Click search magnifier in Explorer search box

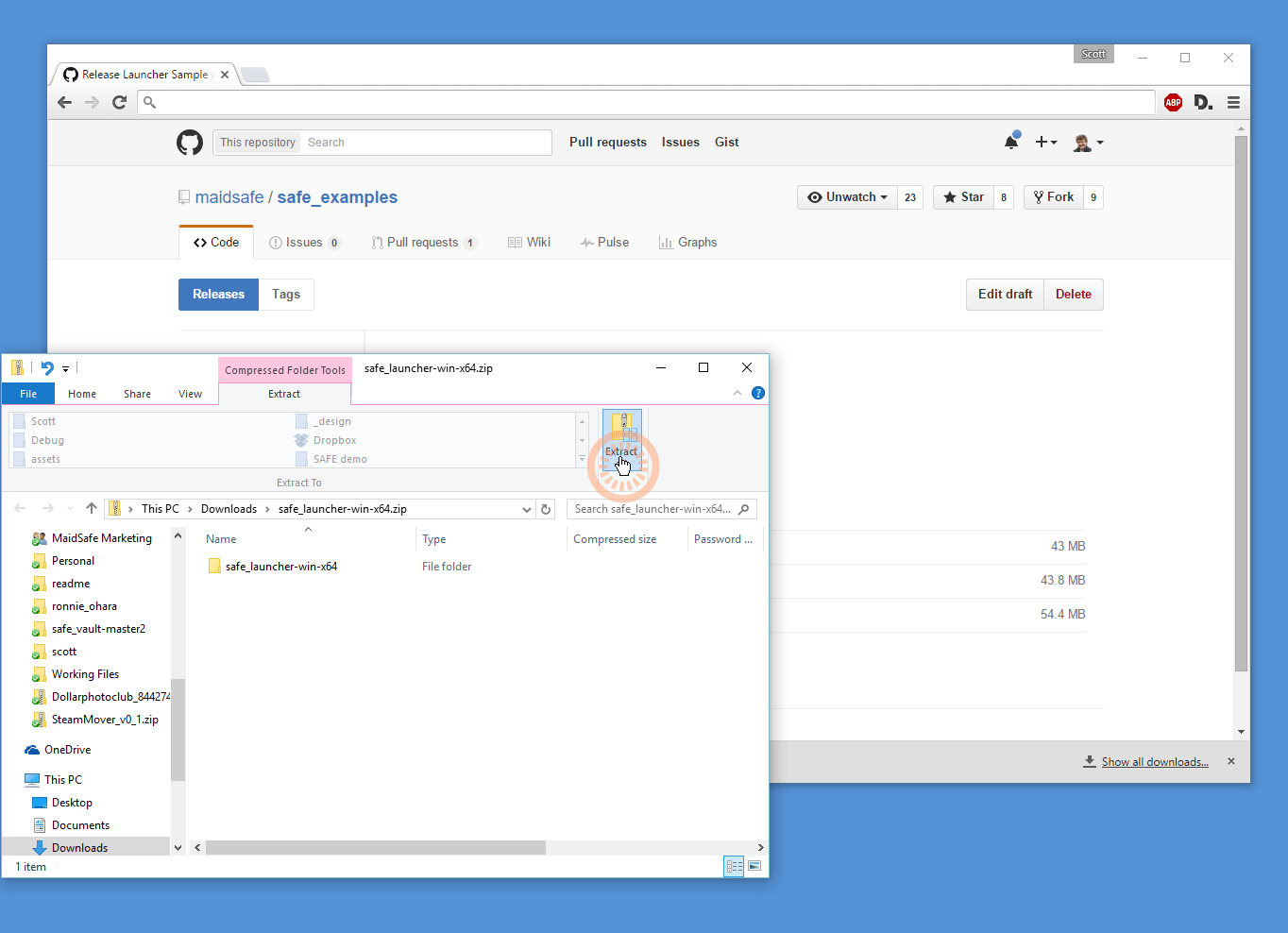(x=744, y=509)
